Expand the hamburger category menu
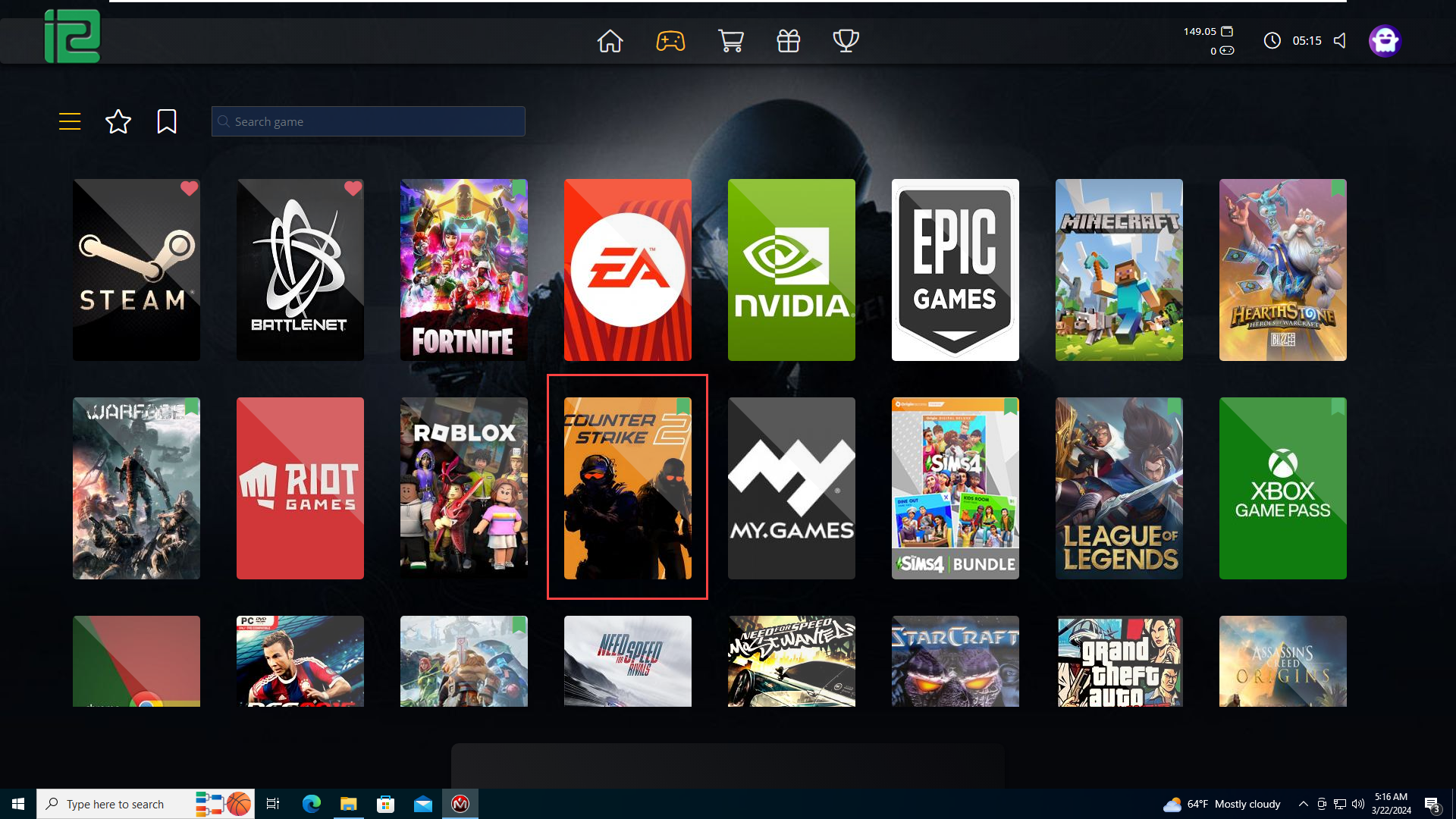Screen dimensions: 1456x819 [70, 121]
